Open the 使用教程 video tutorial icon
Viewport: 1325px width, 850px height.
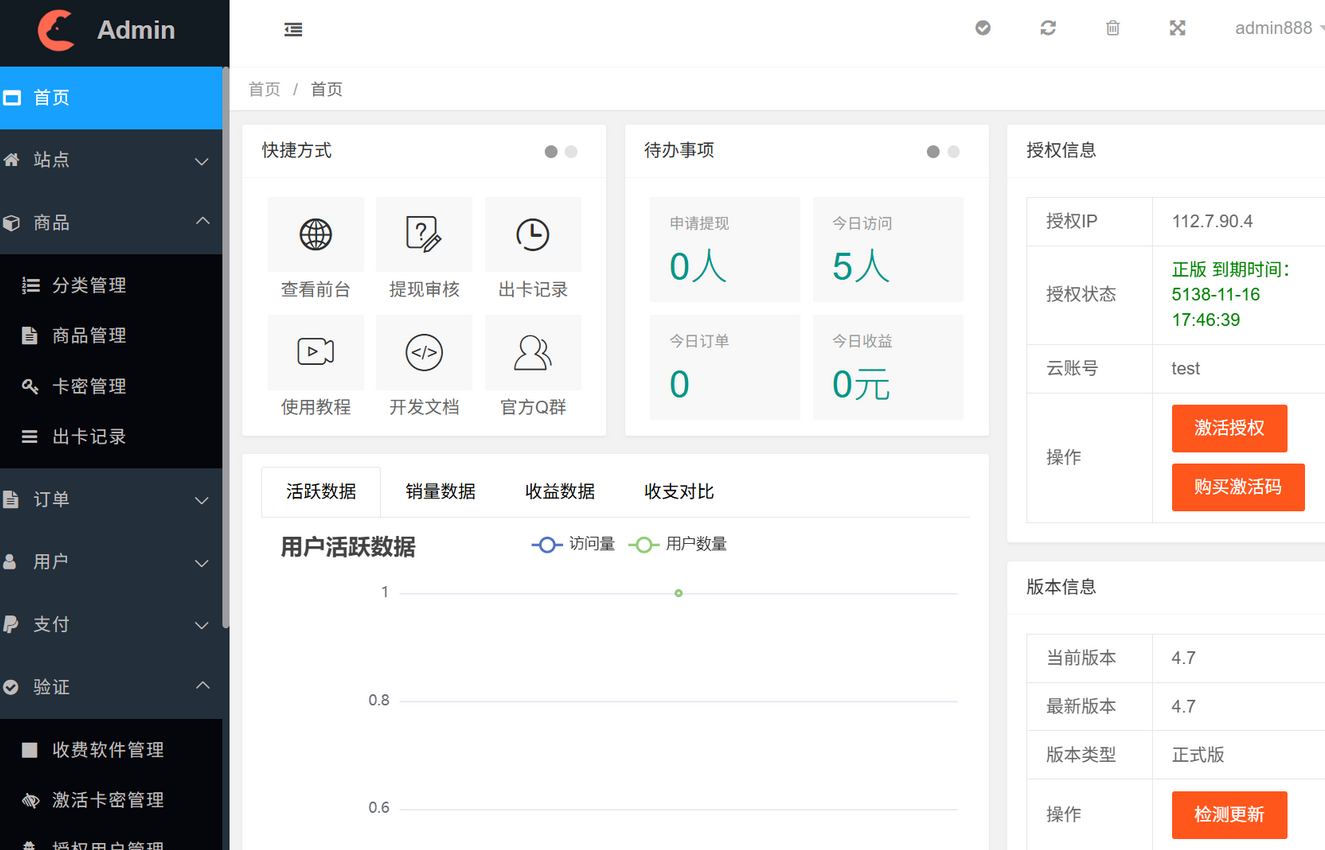pos(315,352)
